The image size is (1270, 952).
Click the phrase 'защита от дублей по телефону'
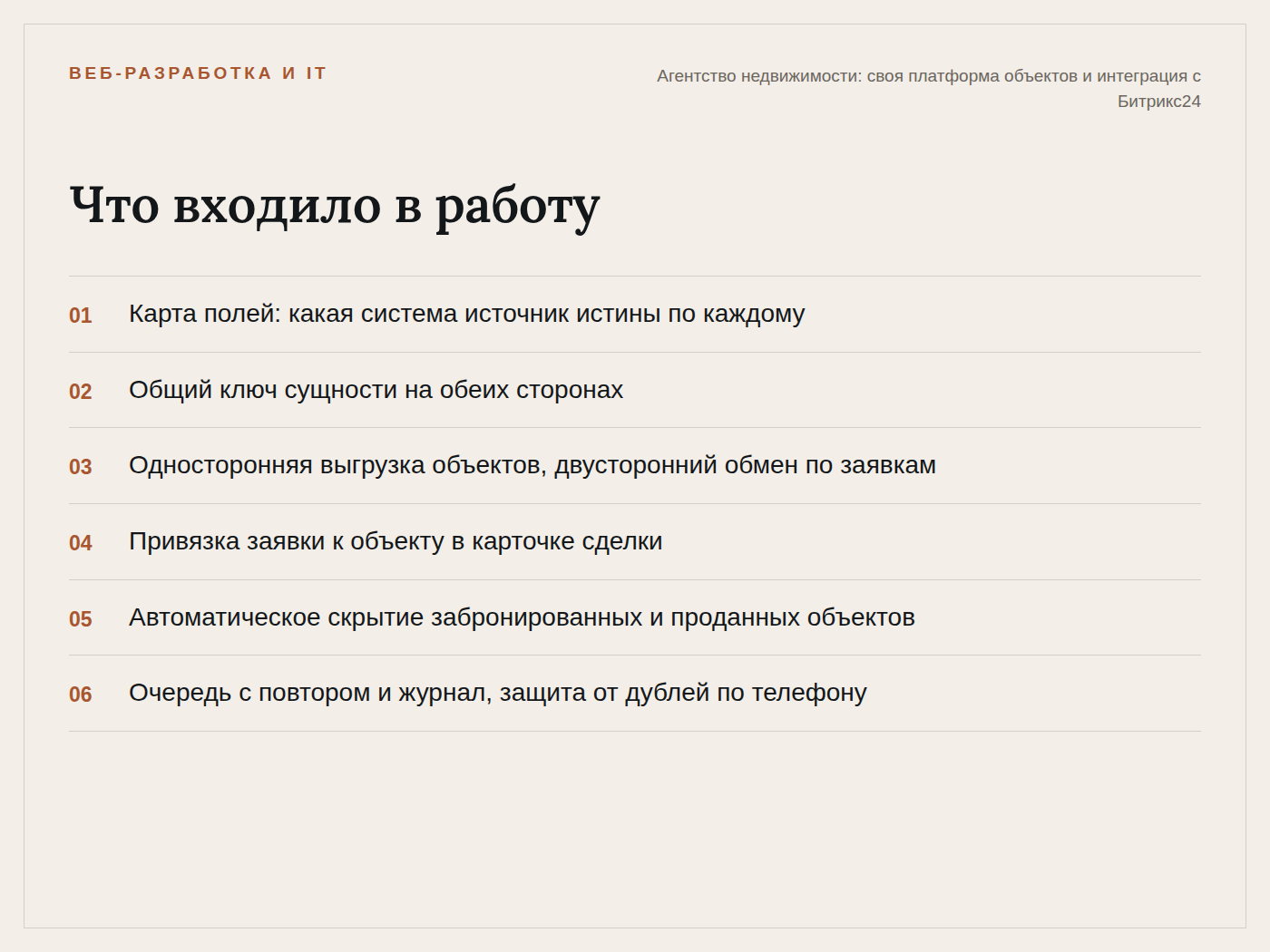(x=683, y=693)
